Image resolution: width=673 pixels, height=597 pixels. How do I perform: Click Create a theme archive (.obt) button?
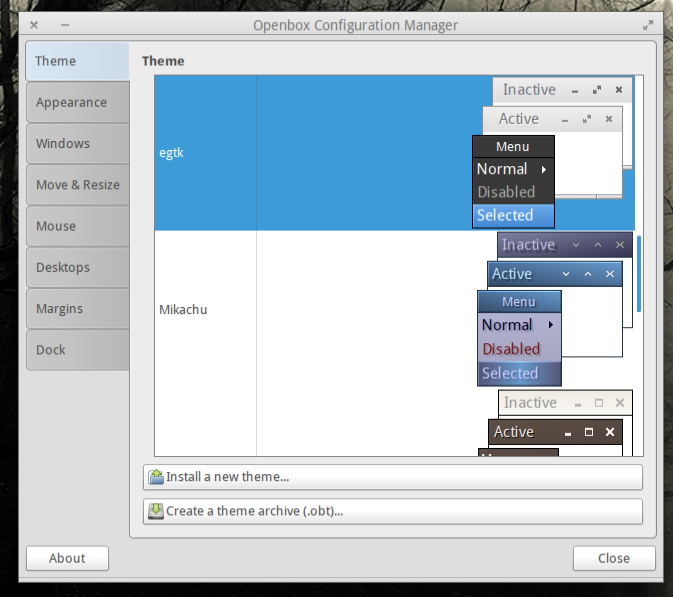393,511
